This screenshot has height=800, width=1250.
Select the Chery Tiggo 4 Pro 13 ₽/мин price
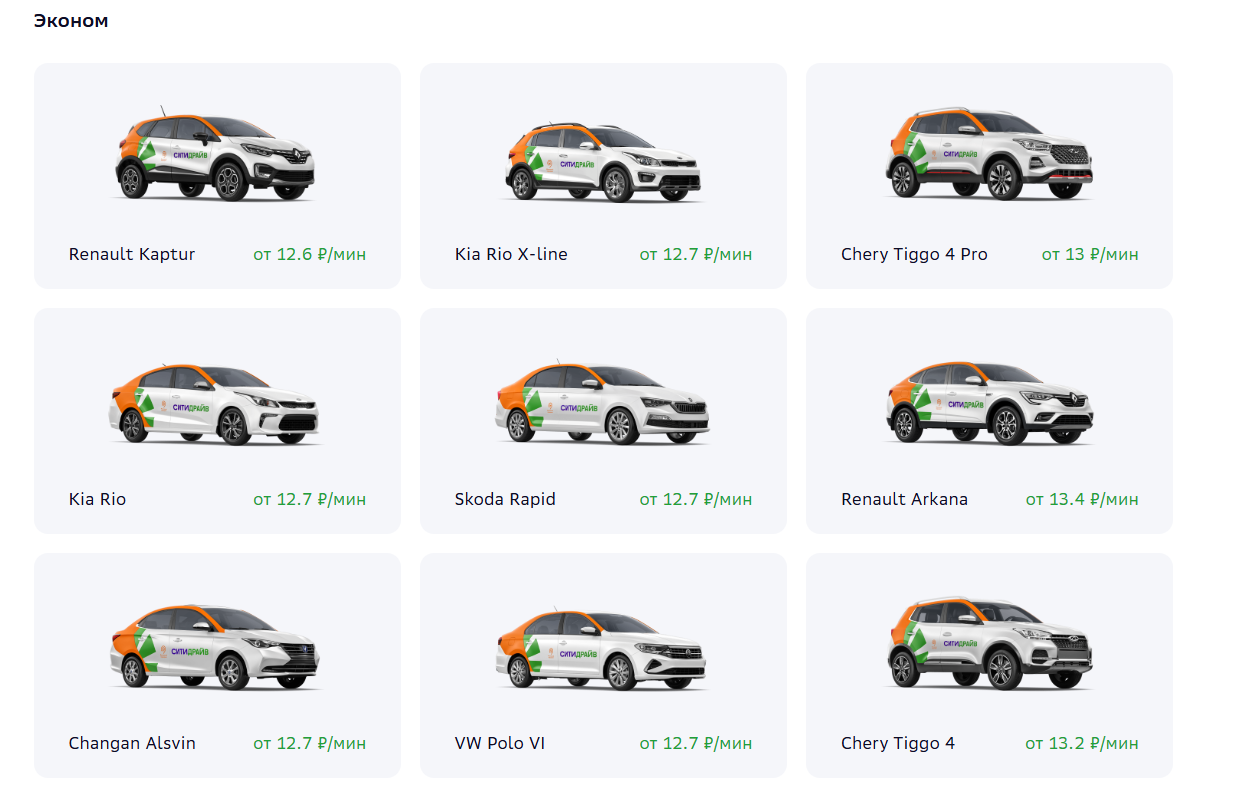(x=1090, y=254)
